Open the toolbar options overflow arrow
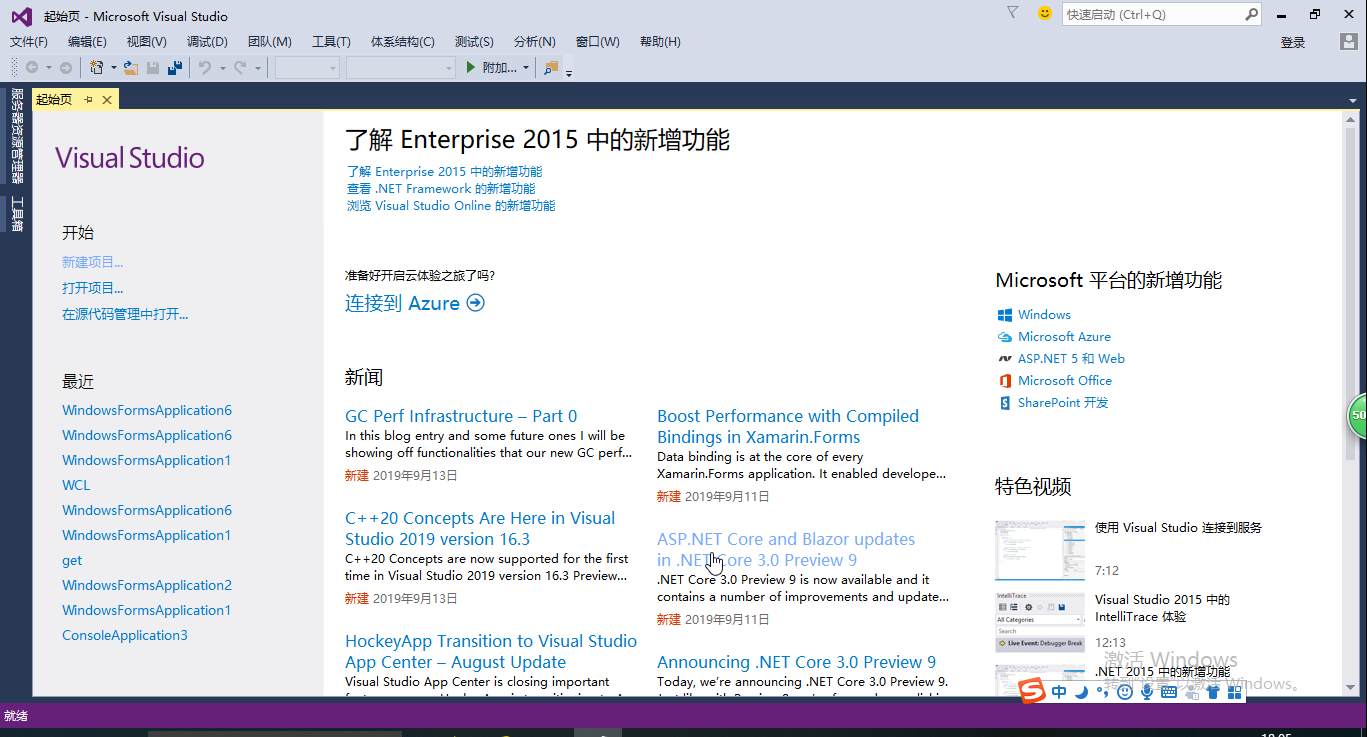 click(569, 72)
